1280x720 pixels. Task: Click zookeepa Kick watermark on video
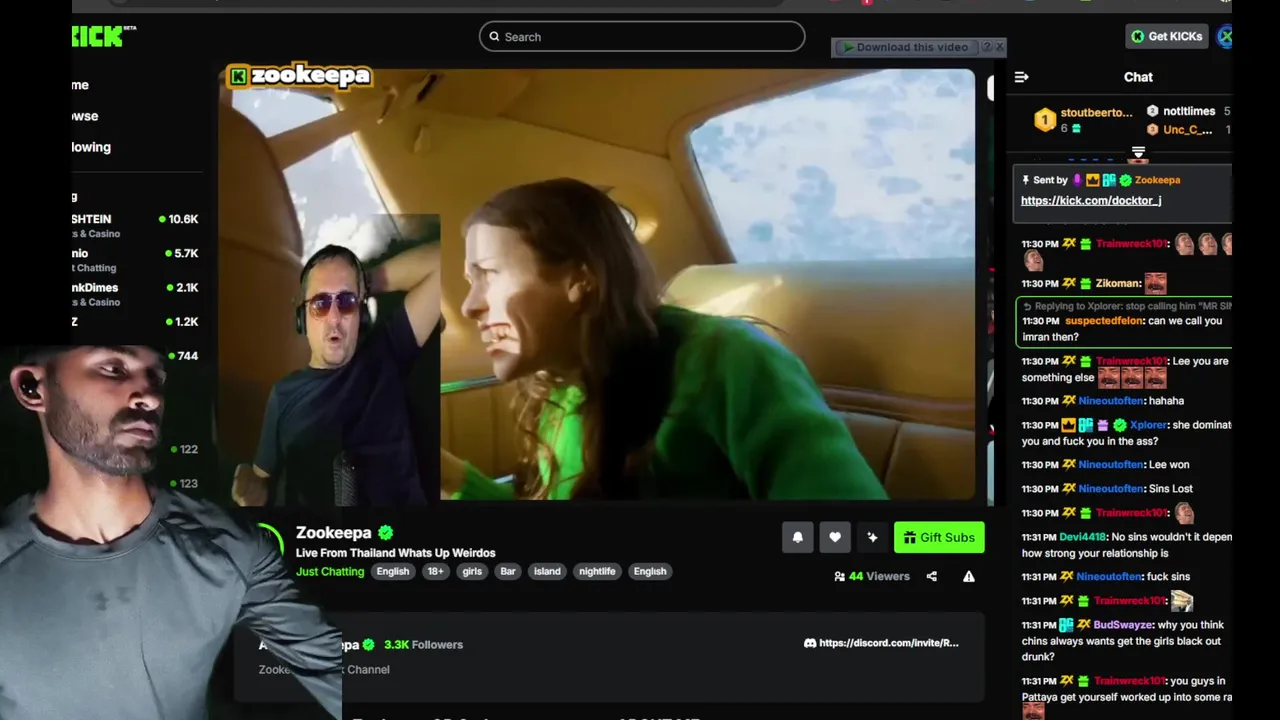click(299, 76)
